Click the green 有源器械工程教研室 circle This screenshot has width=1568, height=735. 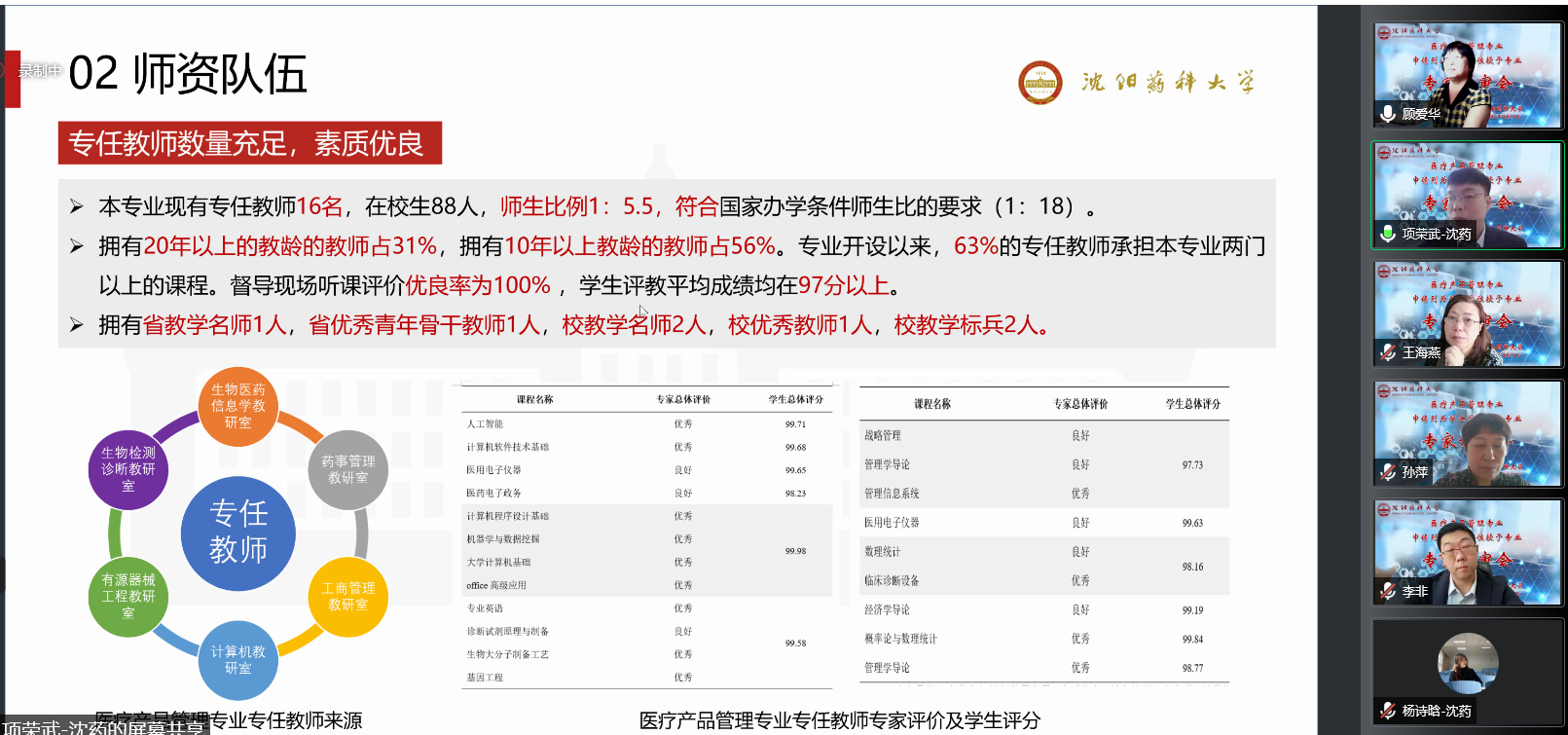point(128,596)
